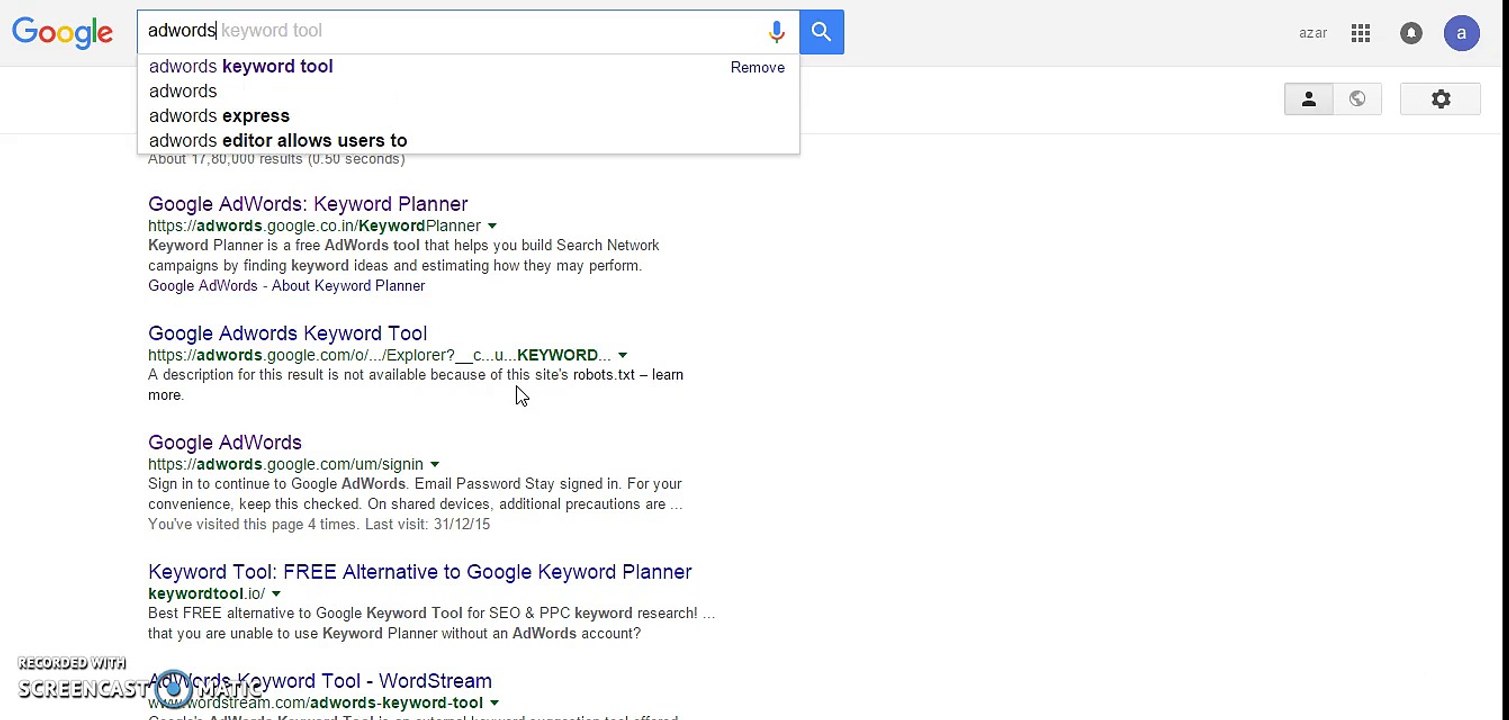Switch to global results globe icon
This screenshot has width=1509, height=720.
1357,99
